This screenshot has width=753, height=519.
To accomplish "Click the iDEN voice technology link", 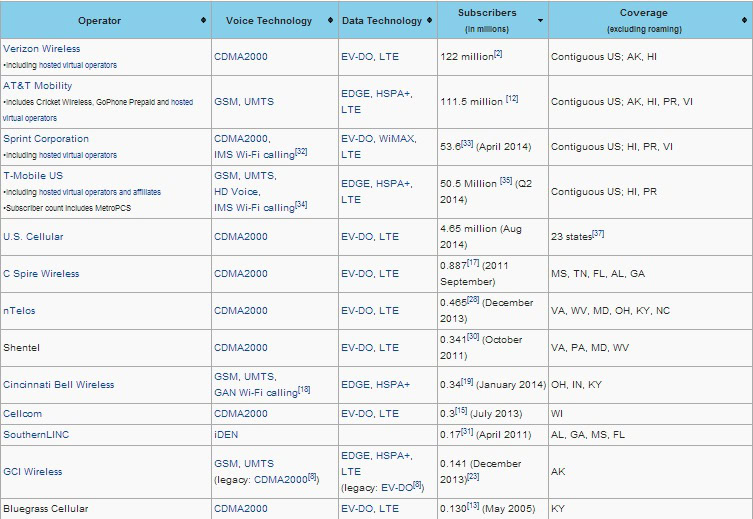I will click(226, 435).
